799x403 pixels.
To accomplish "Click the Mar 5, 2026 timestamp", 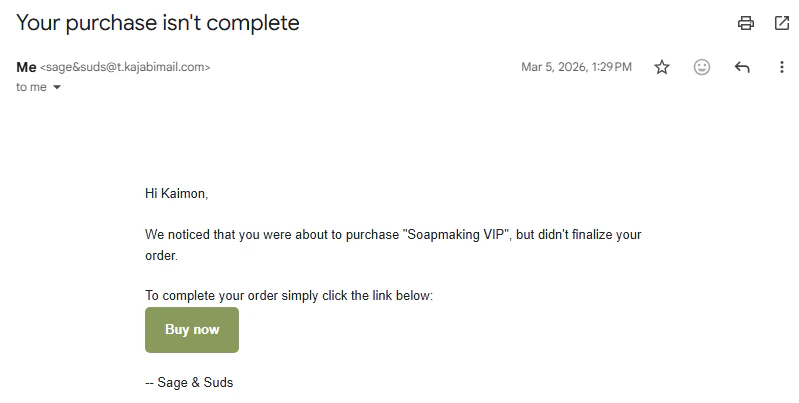I will [576, 67].
